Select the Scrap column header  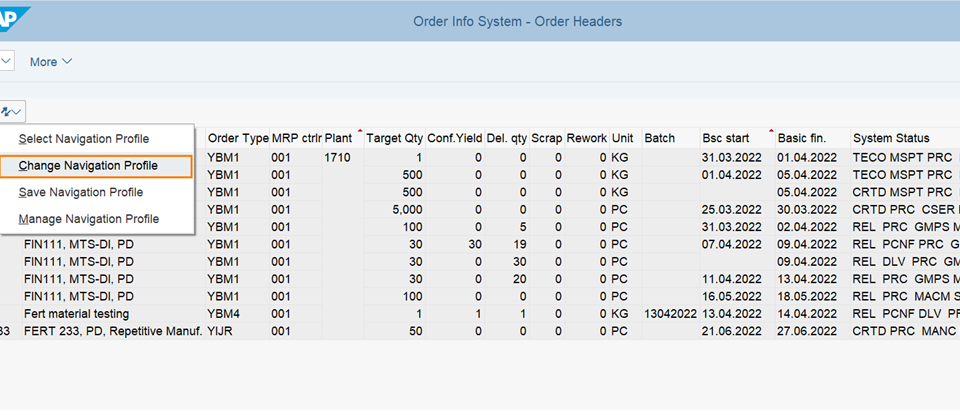click(546, 138)
